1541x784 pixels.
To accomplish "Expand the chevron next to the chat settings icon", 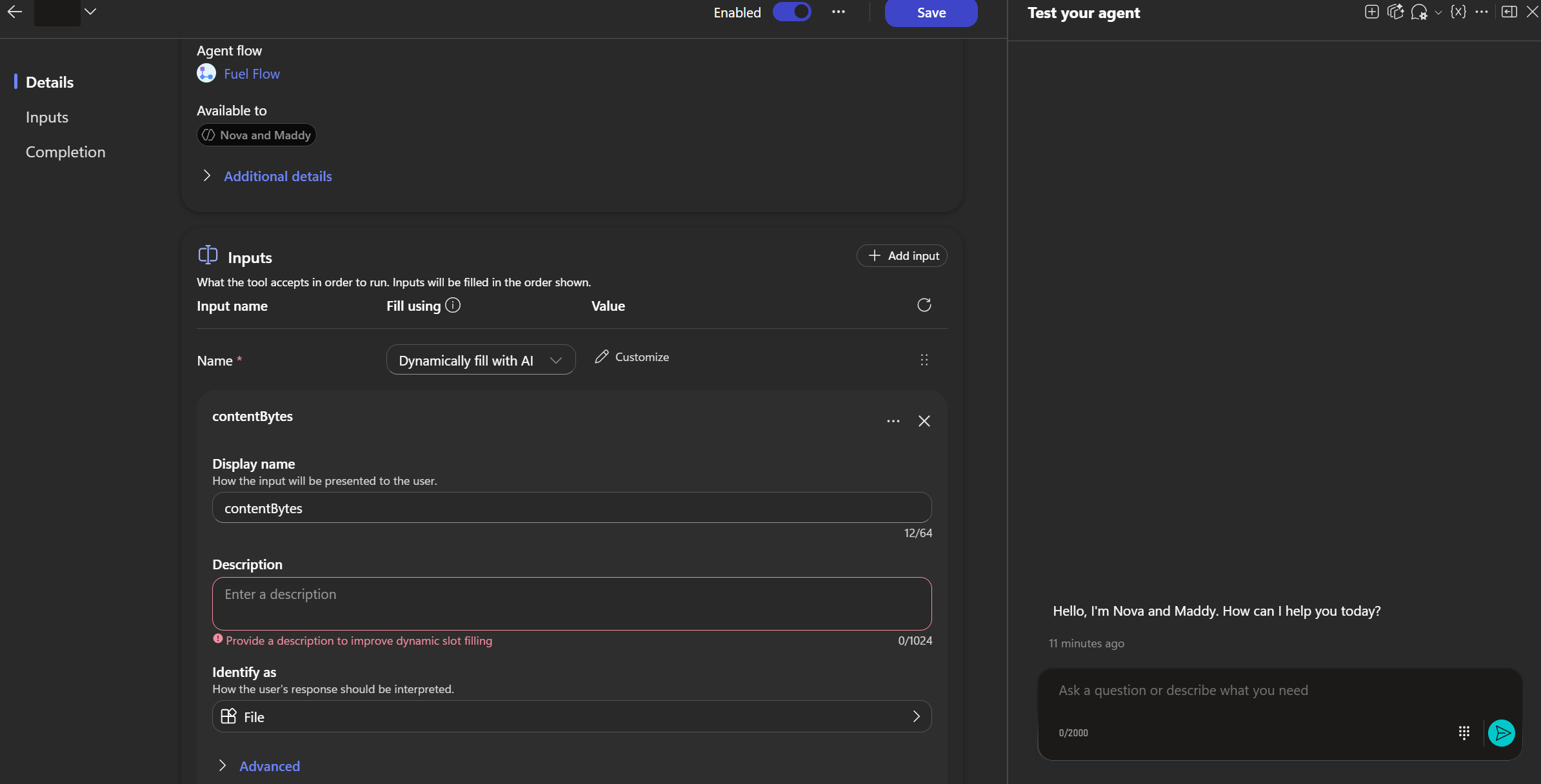I will [1438, 13].
